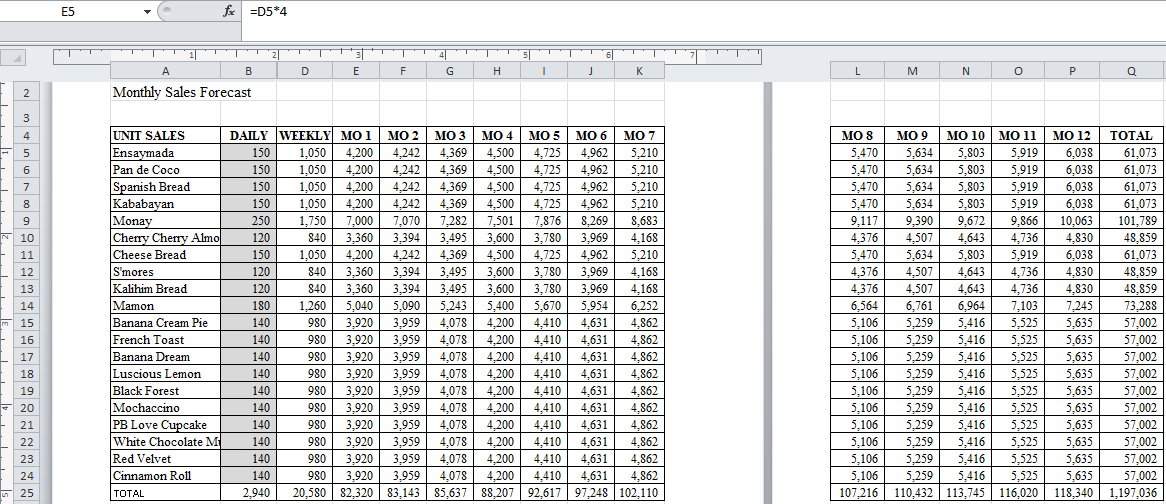Click the MO 8 header cell
The height and width of the screenshot is (504, 1166).
tap(857, 136)
